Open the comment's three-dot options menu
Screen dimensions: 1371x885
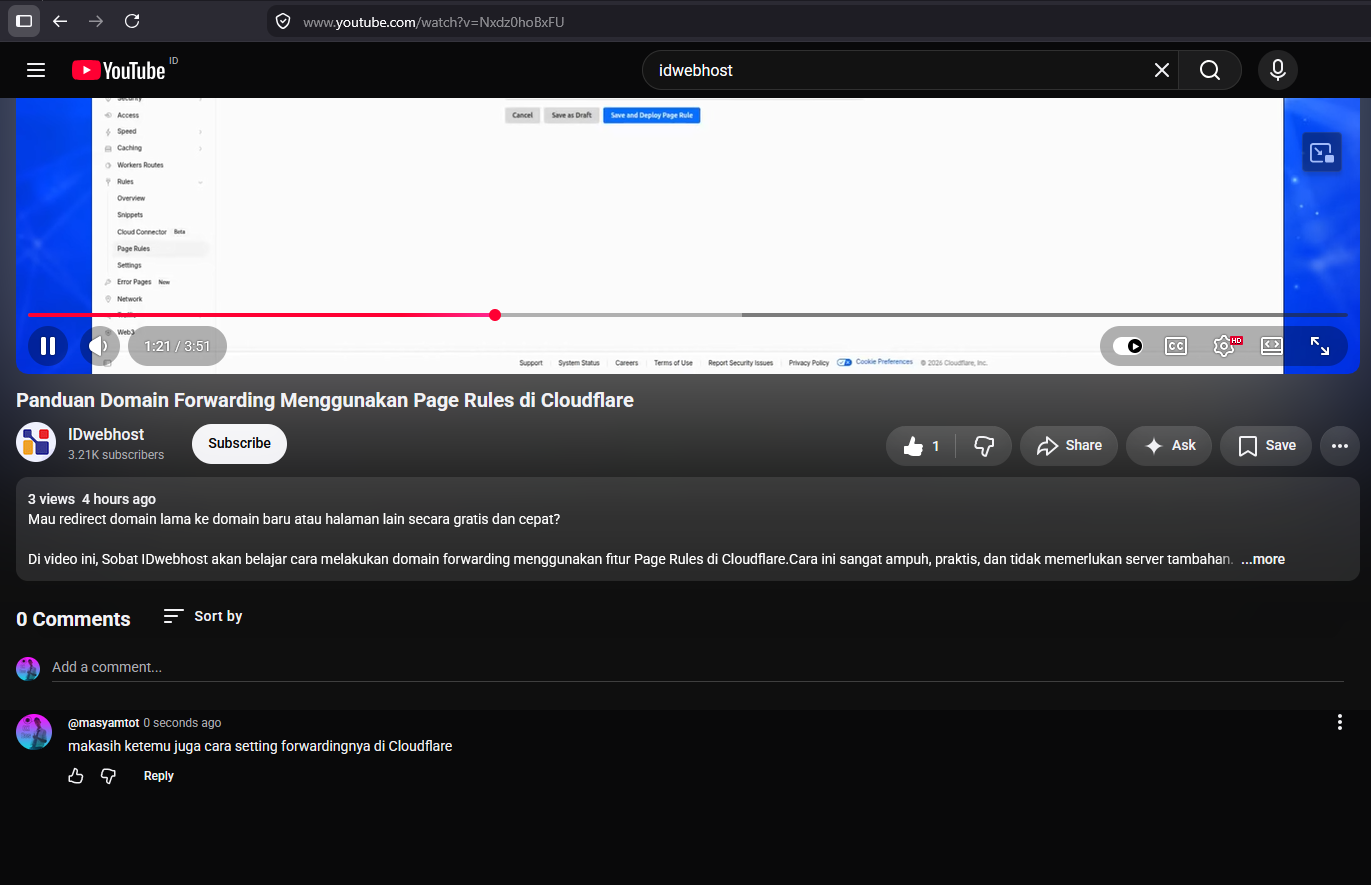pyautogui.click(x=1340, y=723)
